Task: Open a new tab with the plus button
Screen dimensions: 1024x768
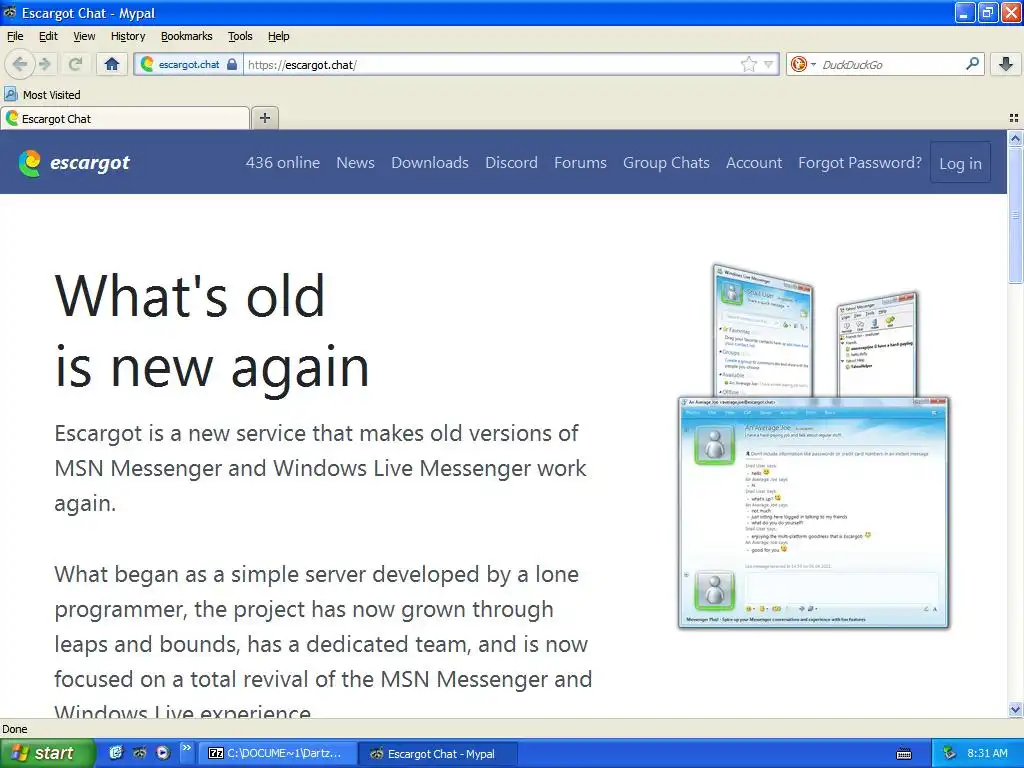Action: [x=264, y=118]
